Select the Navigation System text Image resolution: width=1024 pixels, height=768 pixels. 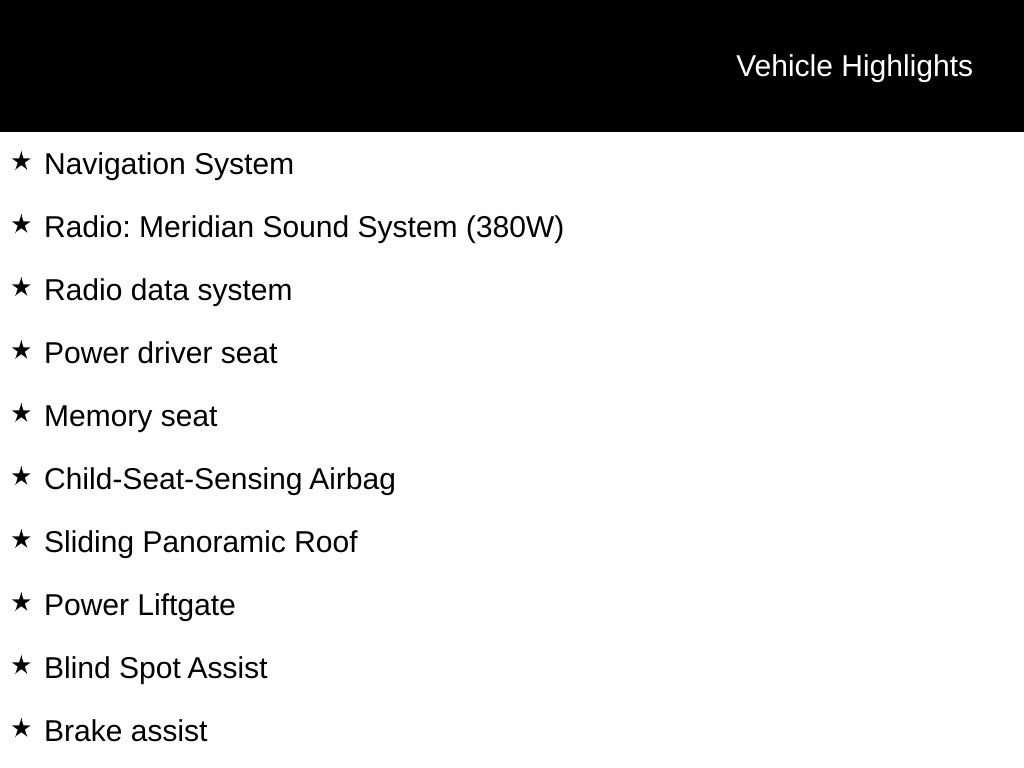[168, 164]
